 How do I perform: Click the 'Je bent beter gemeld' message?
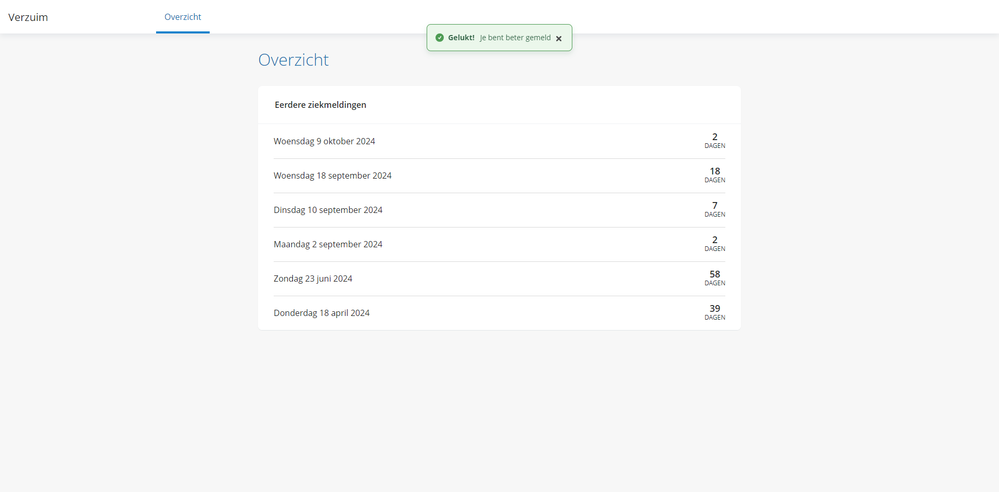point(515,38)
